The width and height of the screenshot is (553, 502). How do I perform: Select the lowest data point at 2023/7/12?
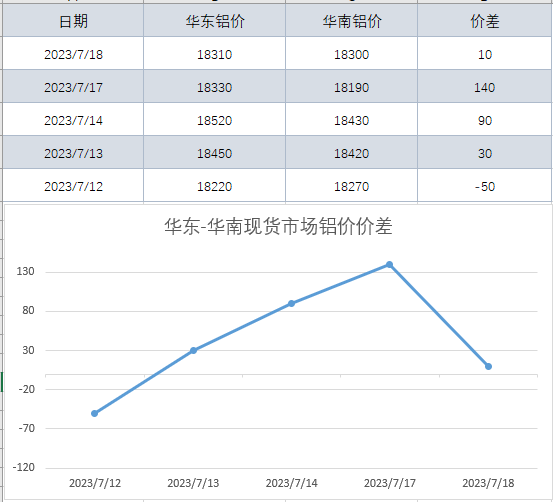[x=95, y=413]
